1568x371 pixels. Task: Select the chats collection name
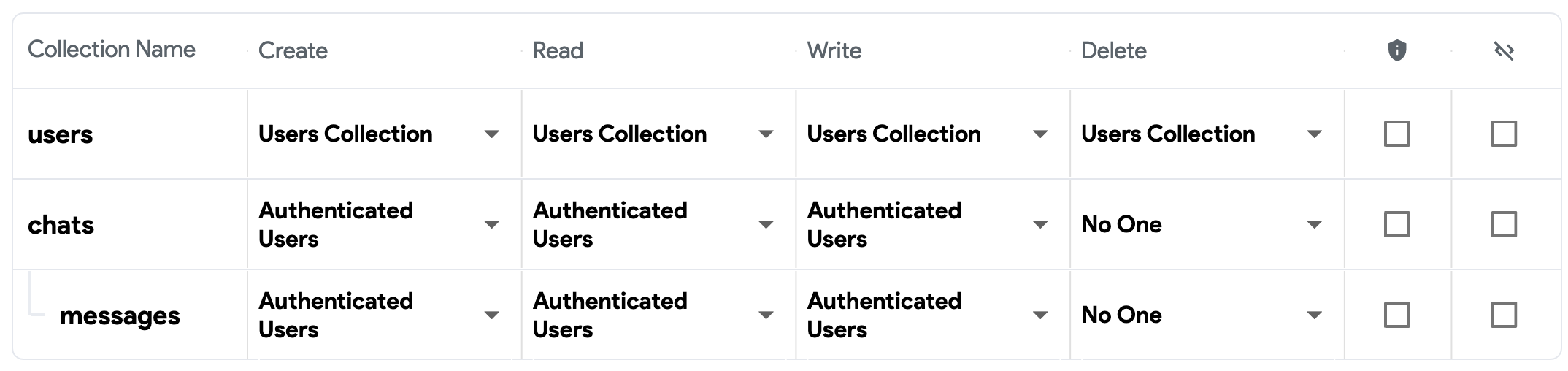(61, 225)
